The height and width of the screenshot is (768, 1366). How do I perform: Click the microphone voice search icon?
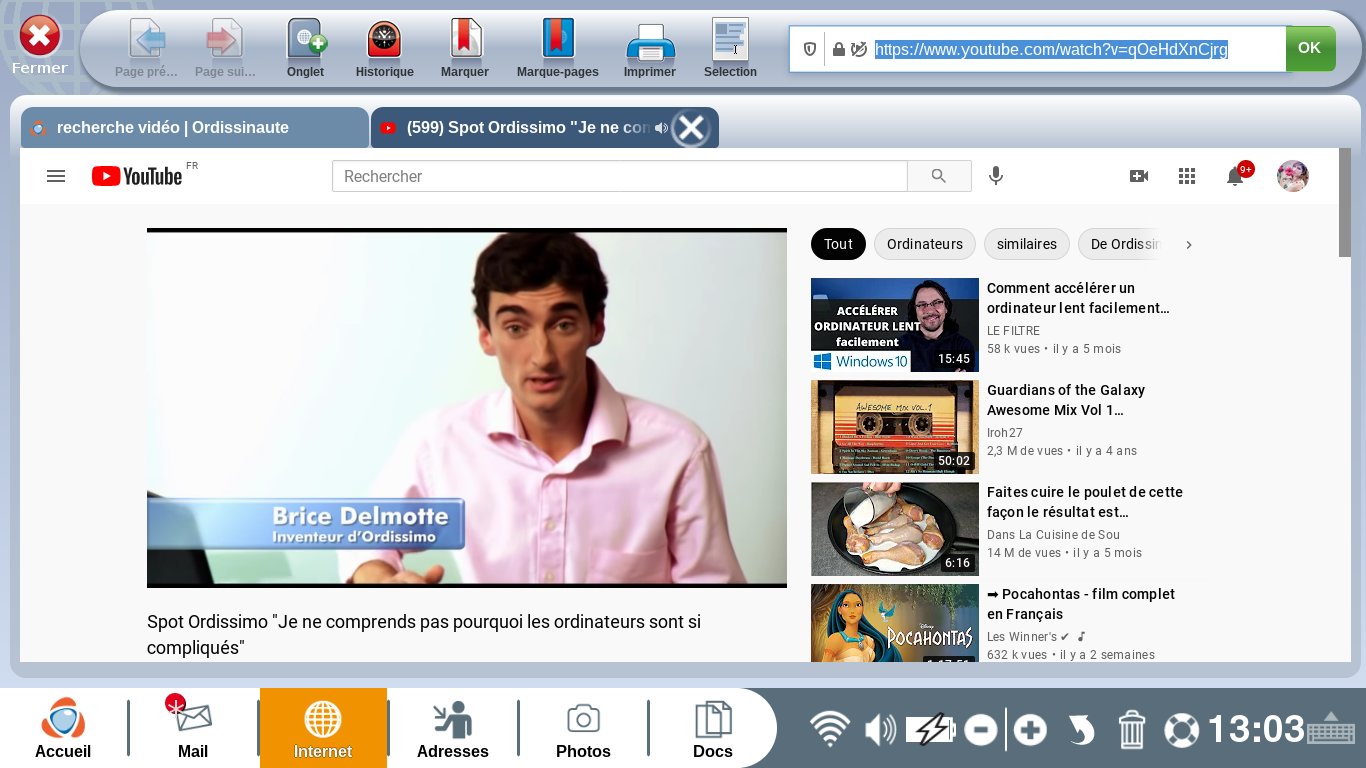[996, 176]
